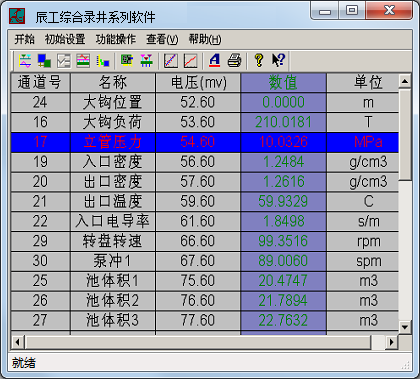Click the circuit board toolbar icon
This screenshot has height=380, width=420.
pos(127,61)
